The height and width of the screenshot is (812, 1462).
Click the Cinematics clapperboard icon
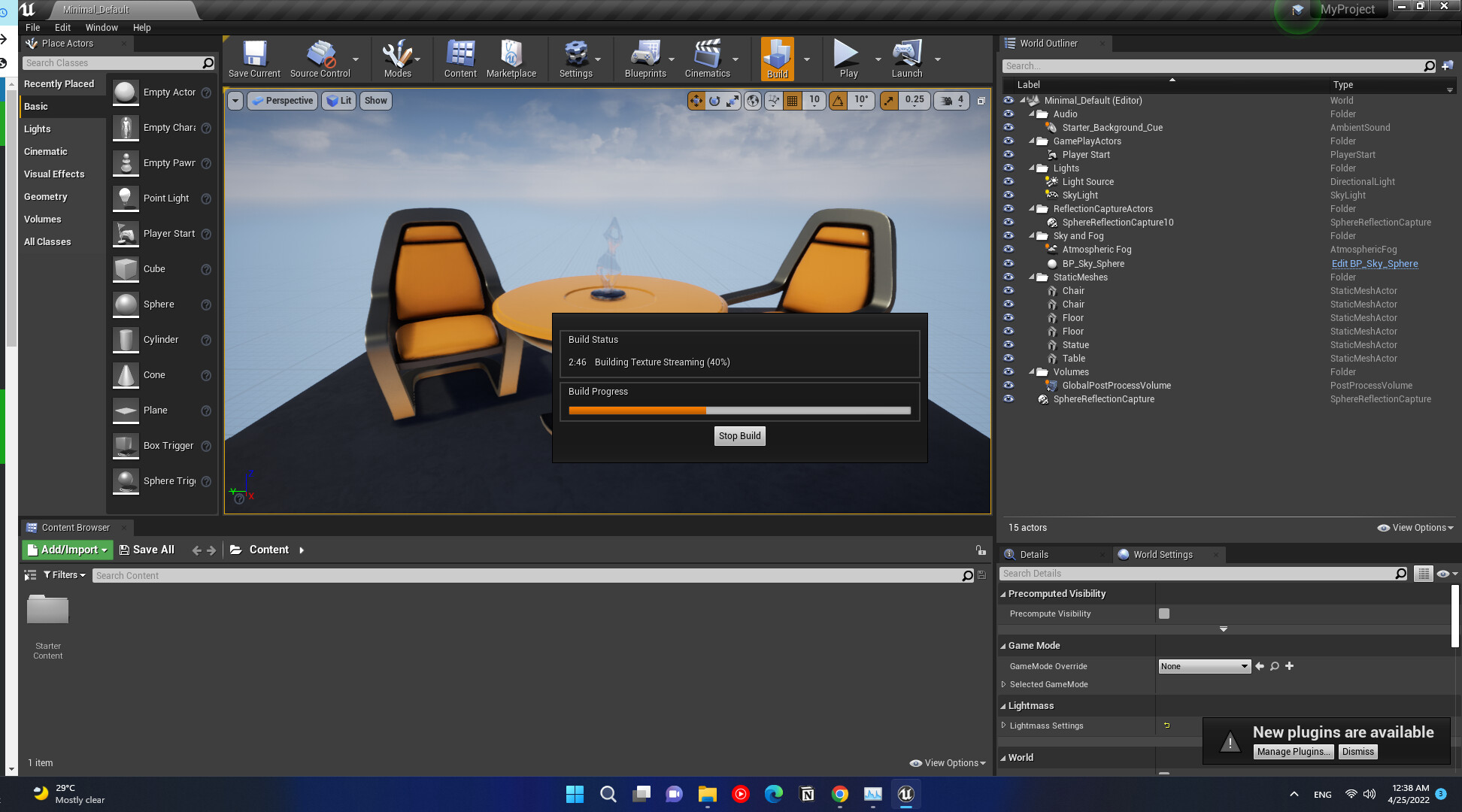point(706,54)
